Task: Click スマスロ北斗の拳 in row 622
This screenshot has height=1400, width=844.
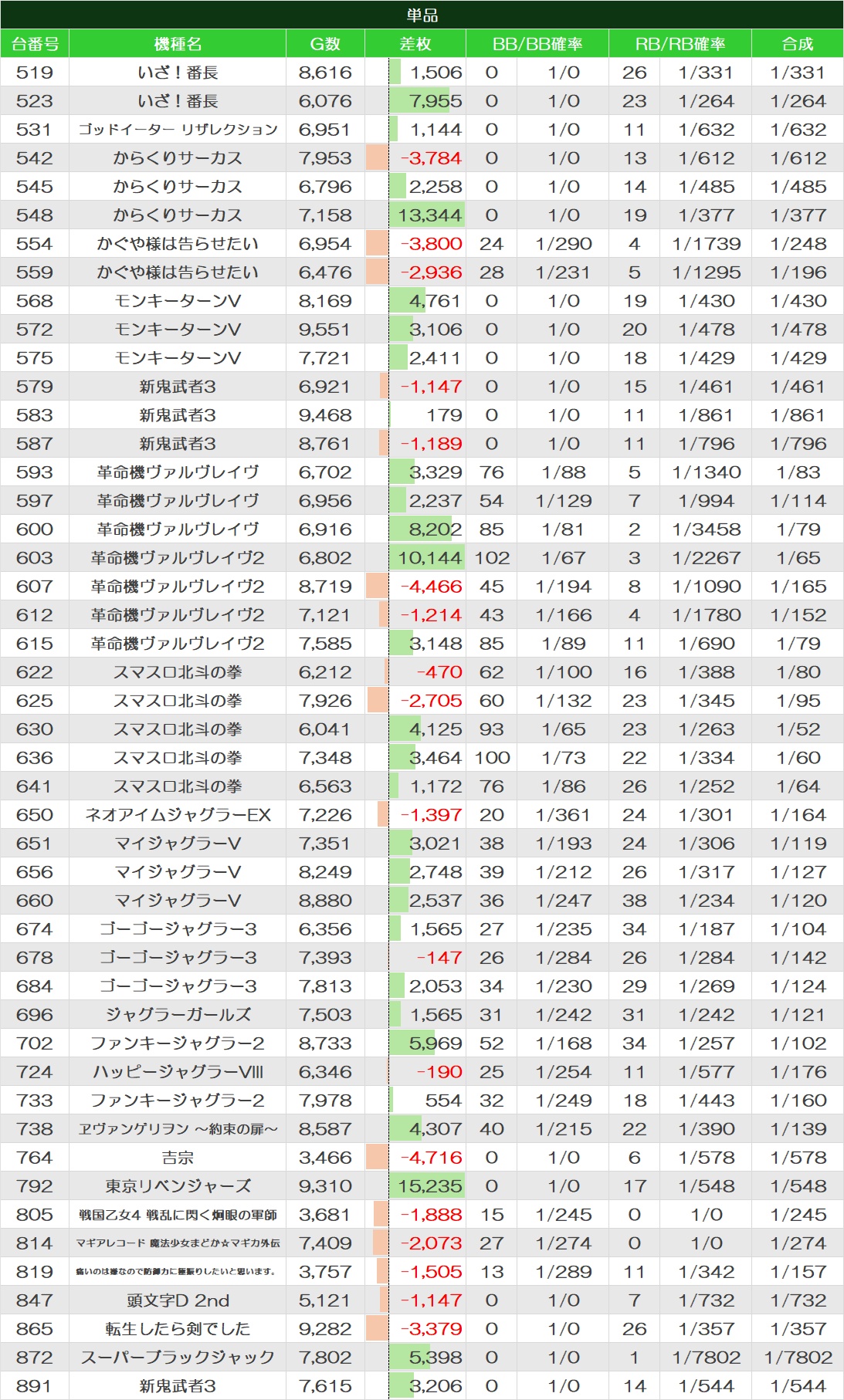Action: (178, 672)
